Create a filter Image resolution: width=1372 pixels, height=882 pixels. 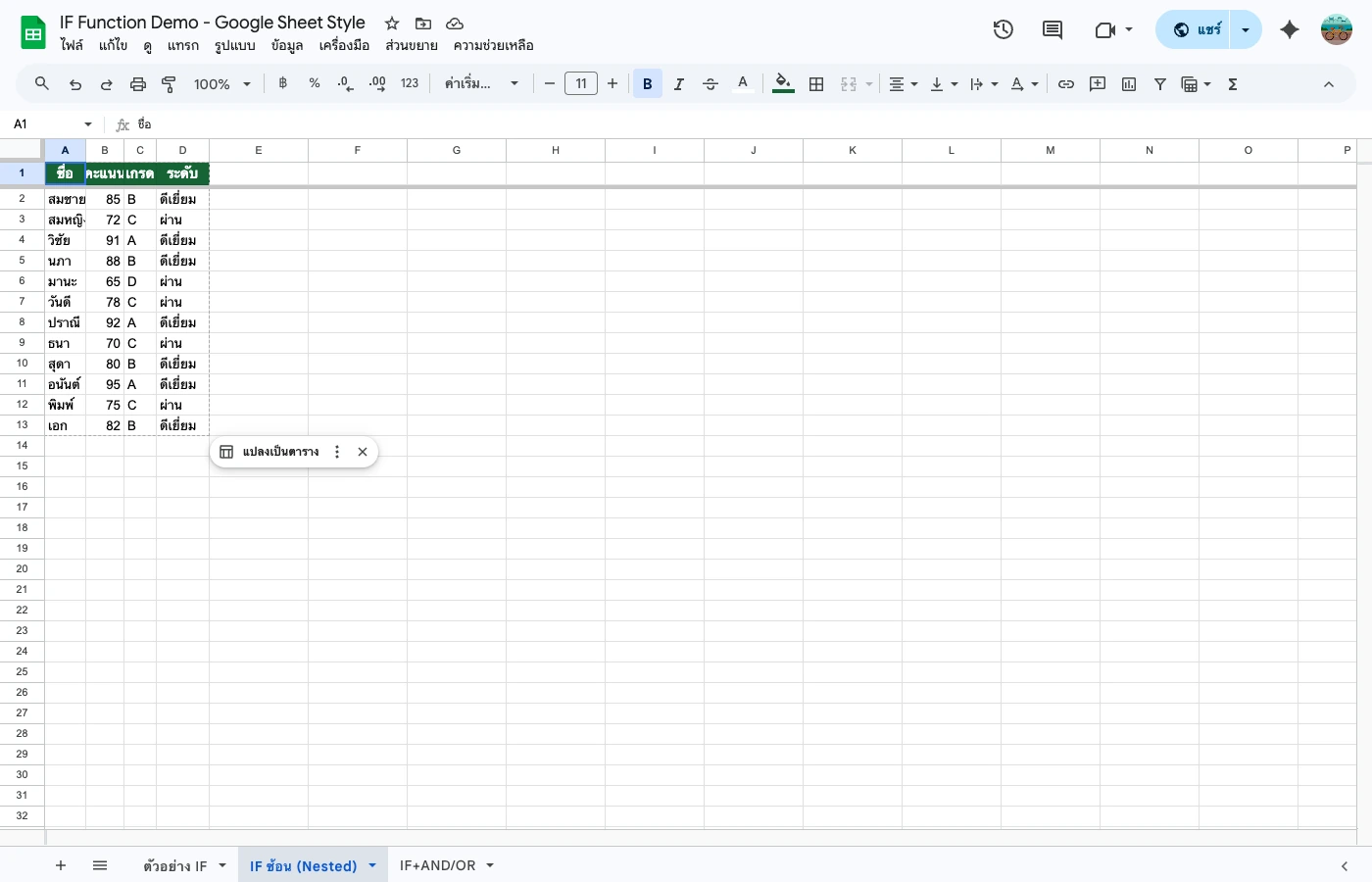pos(1159,84)
